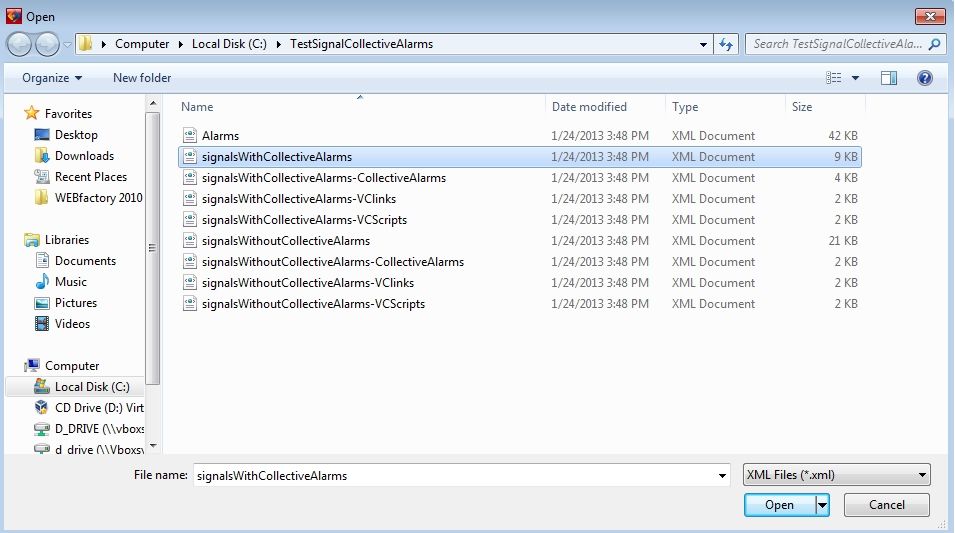Image resolution: width=955 pixels, height=533 pixels.
Task: Open Desktop in Favorites
Action: point(76,135)
